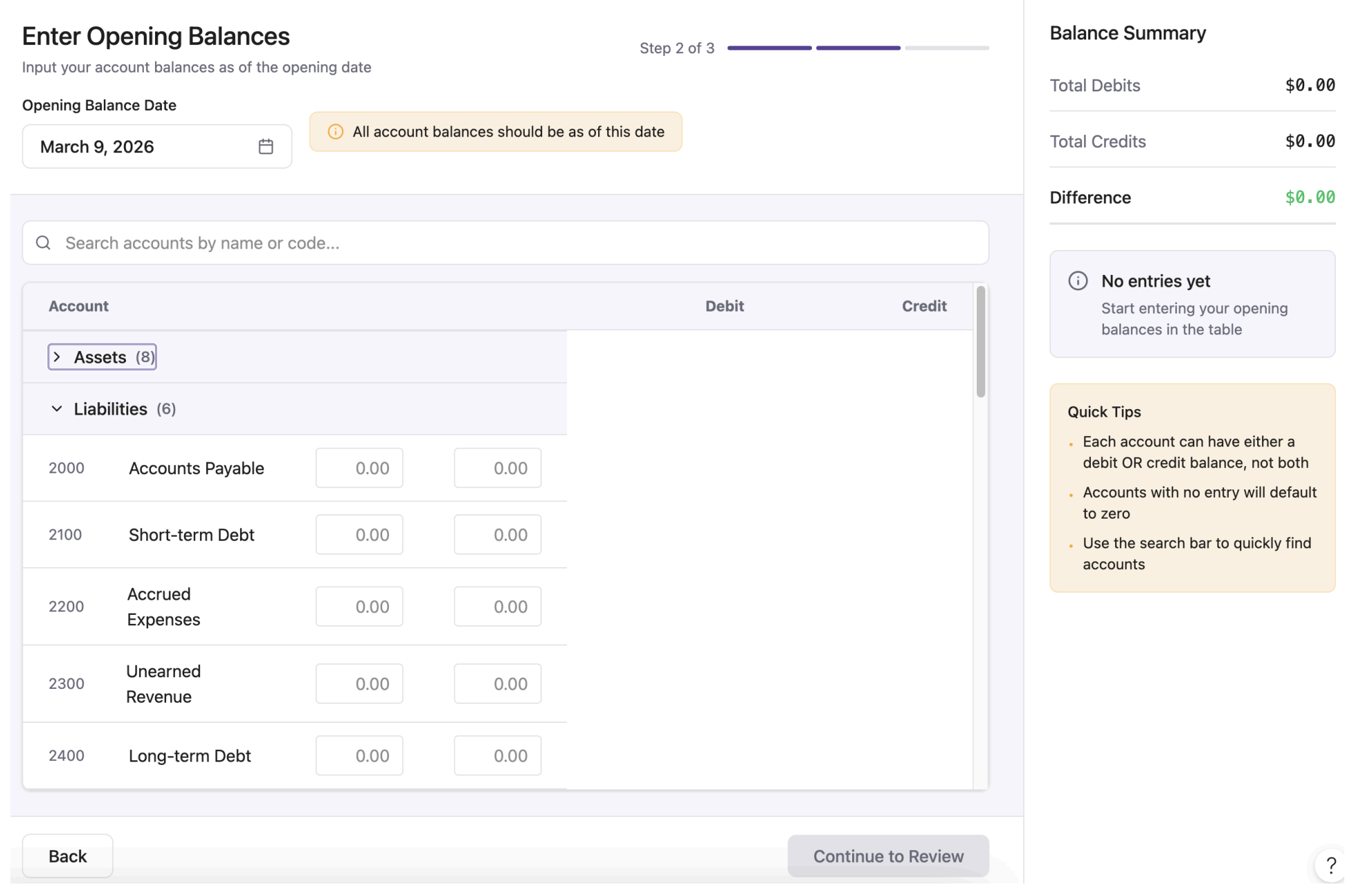The image size is (1372, 889).
Task: Click Continue to Review button
Action: [x=888, y=856]
